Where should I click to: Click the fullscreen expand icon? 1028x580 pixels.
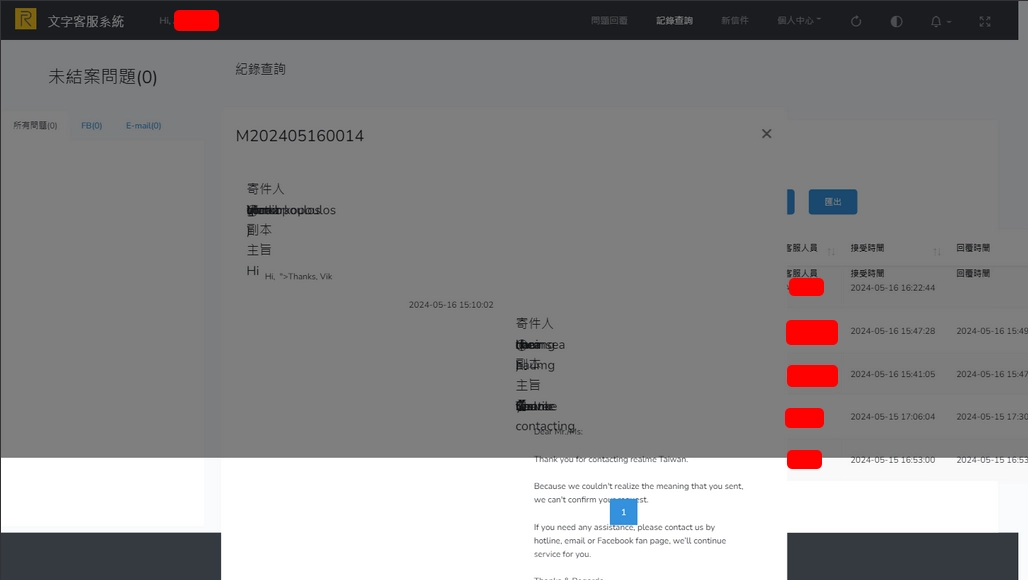pyautogui.click(x=985, y=22)
